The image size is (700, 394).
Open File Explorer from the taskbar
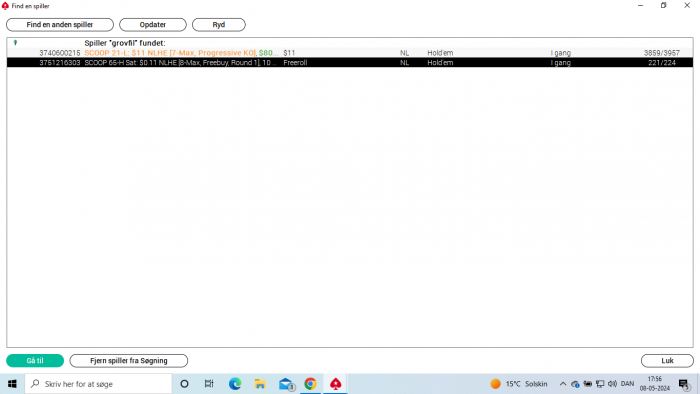[x=260, y=384]
